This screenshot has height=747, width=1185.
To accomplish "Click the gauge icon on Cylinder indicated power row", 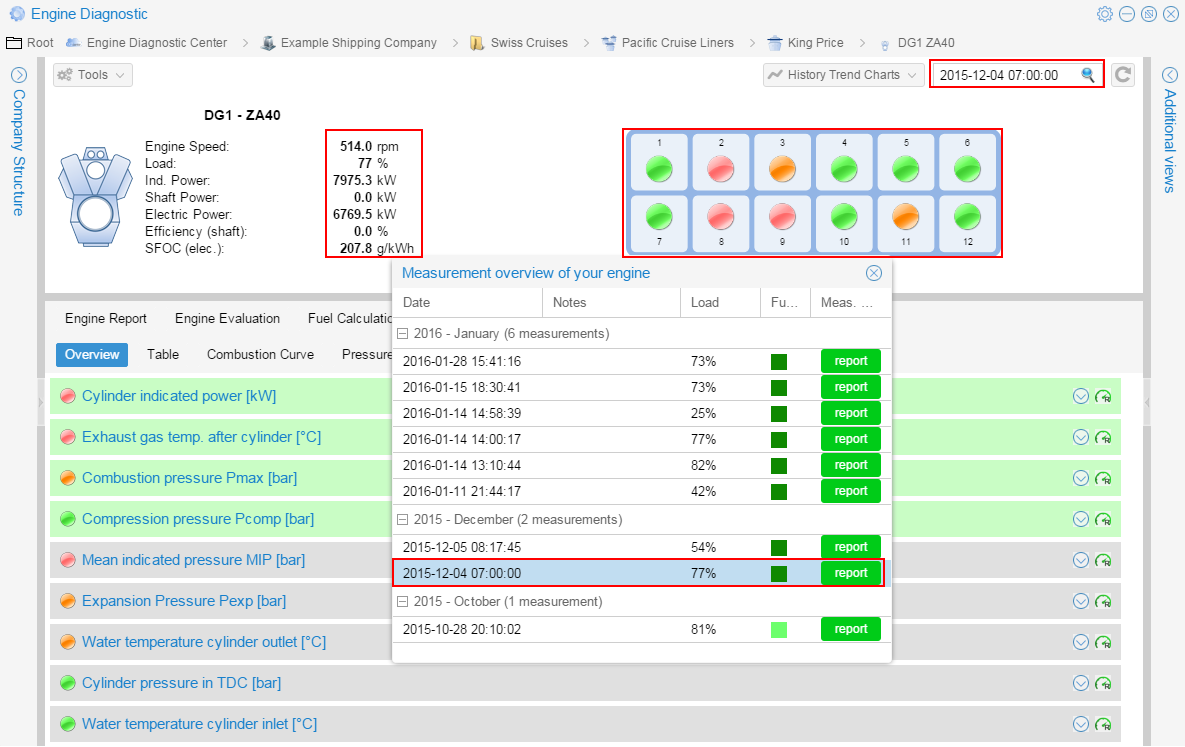I will 1101,395.
